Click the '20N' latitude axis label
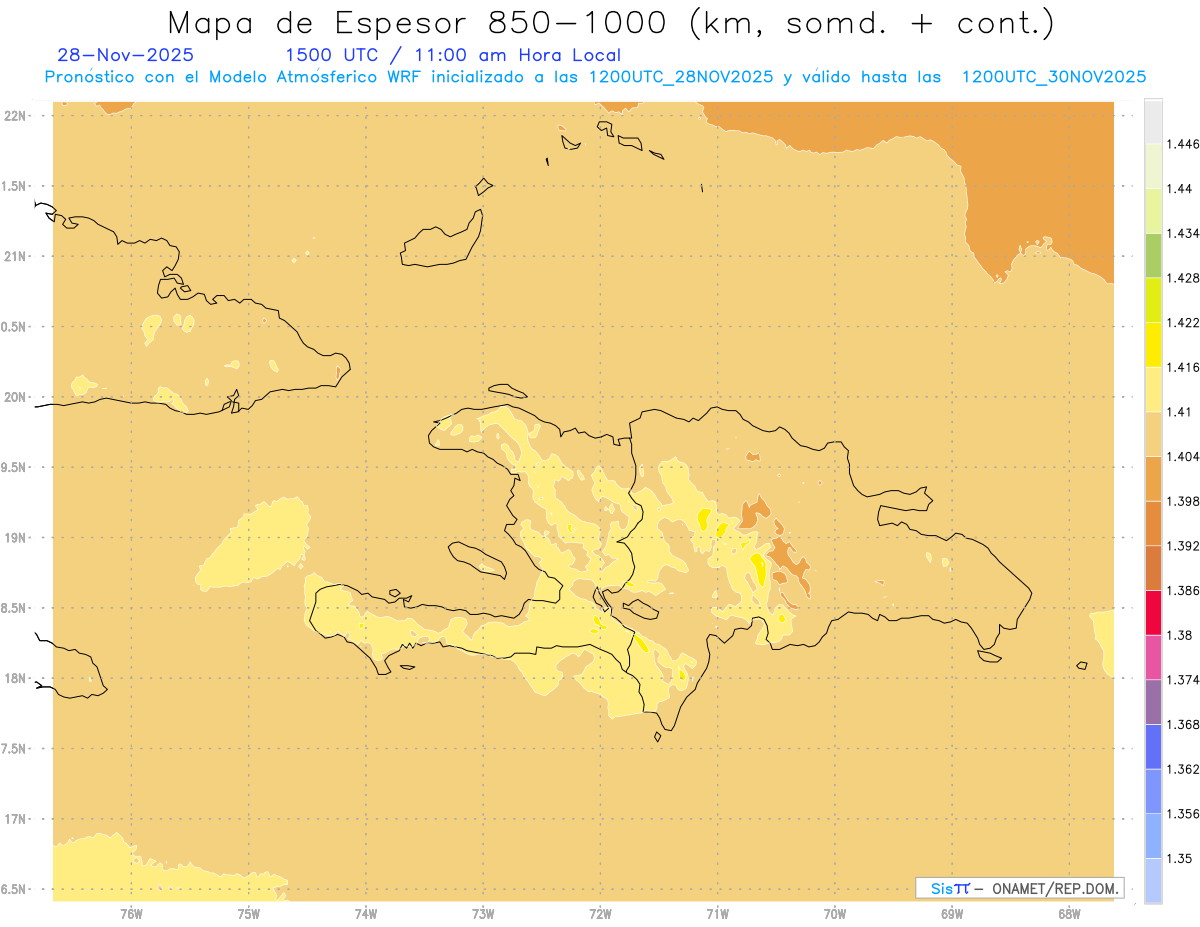Screen dimensions: 1200x927 click(x=15, y=397)
